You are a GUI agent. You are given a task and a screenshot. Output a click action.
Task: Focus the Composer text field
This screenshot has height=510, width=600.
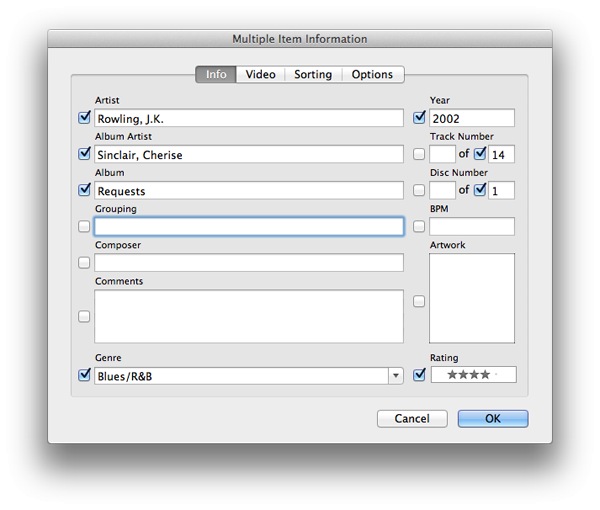(249, 262)
